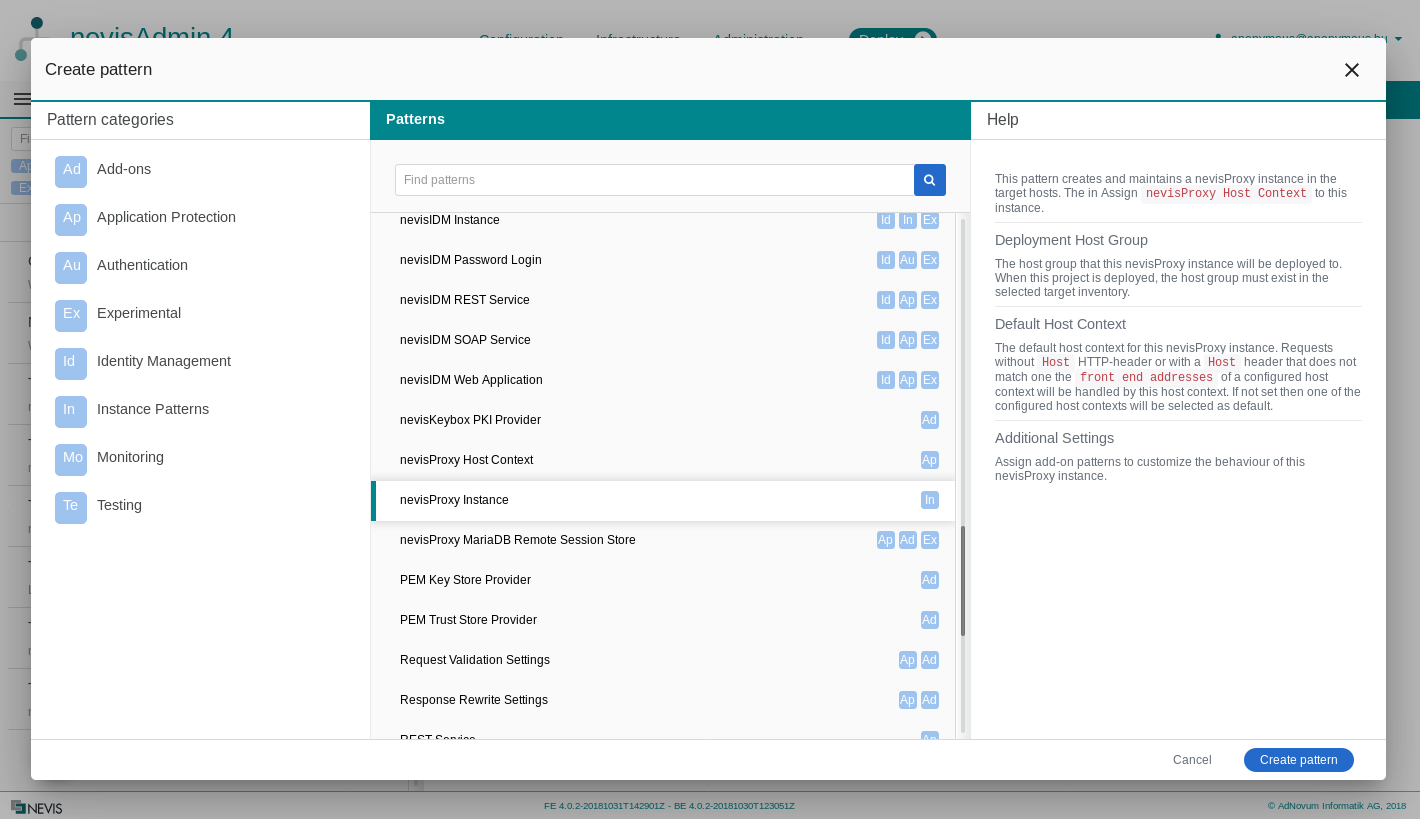Select the nevisIDM SOAP Service pattern name
1420x819 pixels.
pyautogui.click(x=466, y=340)
